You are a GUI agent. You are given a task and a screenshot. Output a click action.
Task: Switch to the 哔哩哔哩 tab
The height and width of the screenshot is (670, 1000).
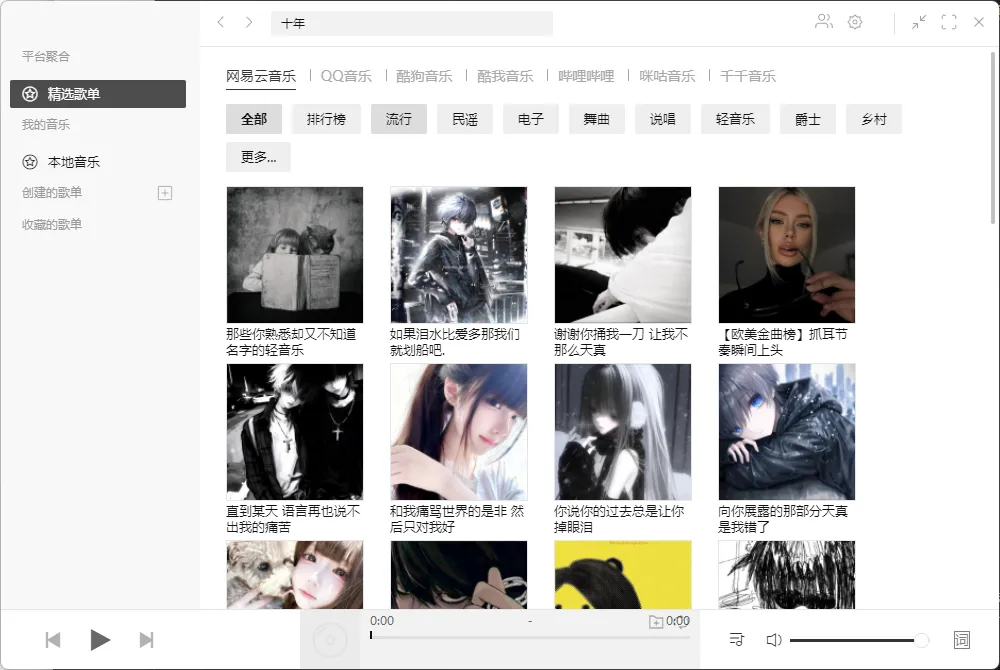click(x=586, y=76)
